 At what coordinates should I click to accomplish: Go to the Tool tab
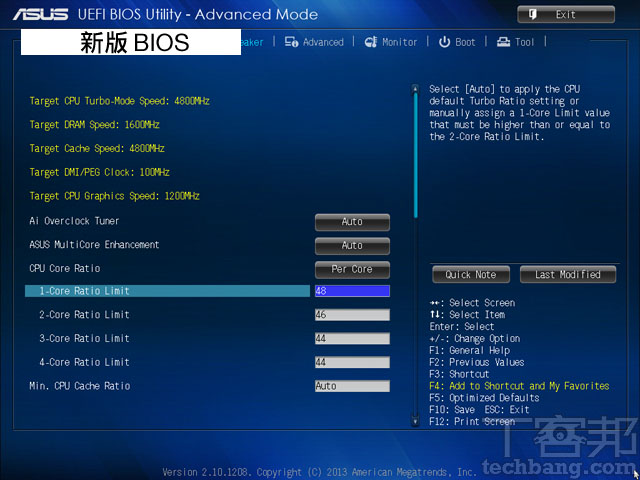point(515,42)
